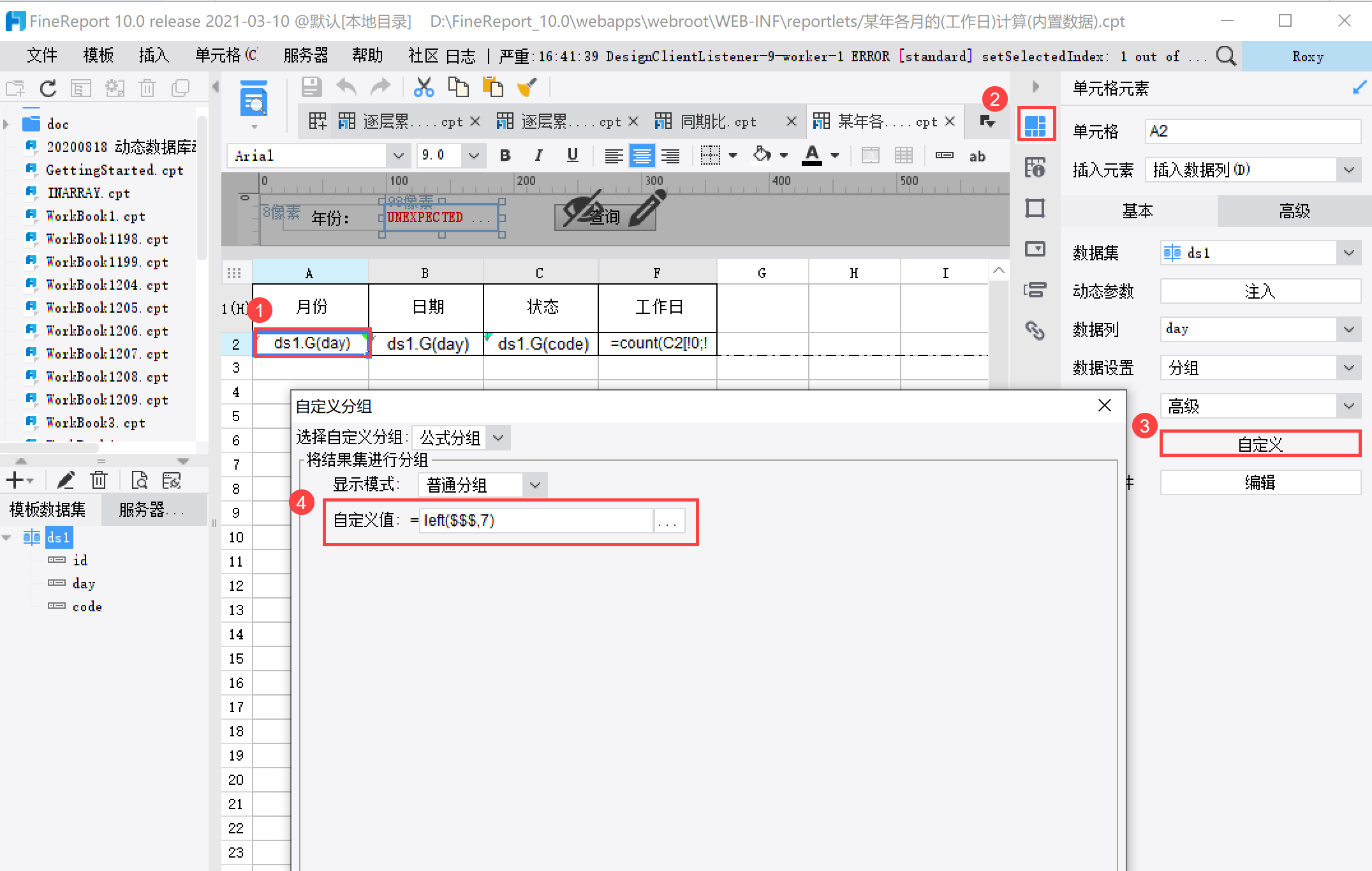Open the hyperlink chain panel icon
The height and width of the screenshot is (871, 1372).
pyautogui.click(x=1035, y=330)
